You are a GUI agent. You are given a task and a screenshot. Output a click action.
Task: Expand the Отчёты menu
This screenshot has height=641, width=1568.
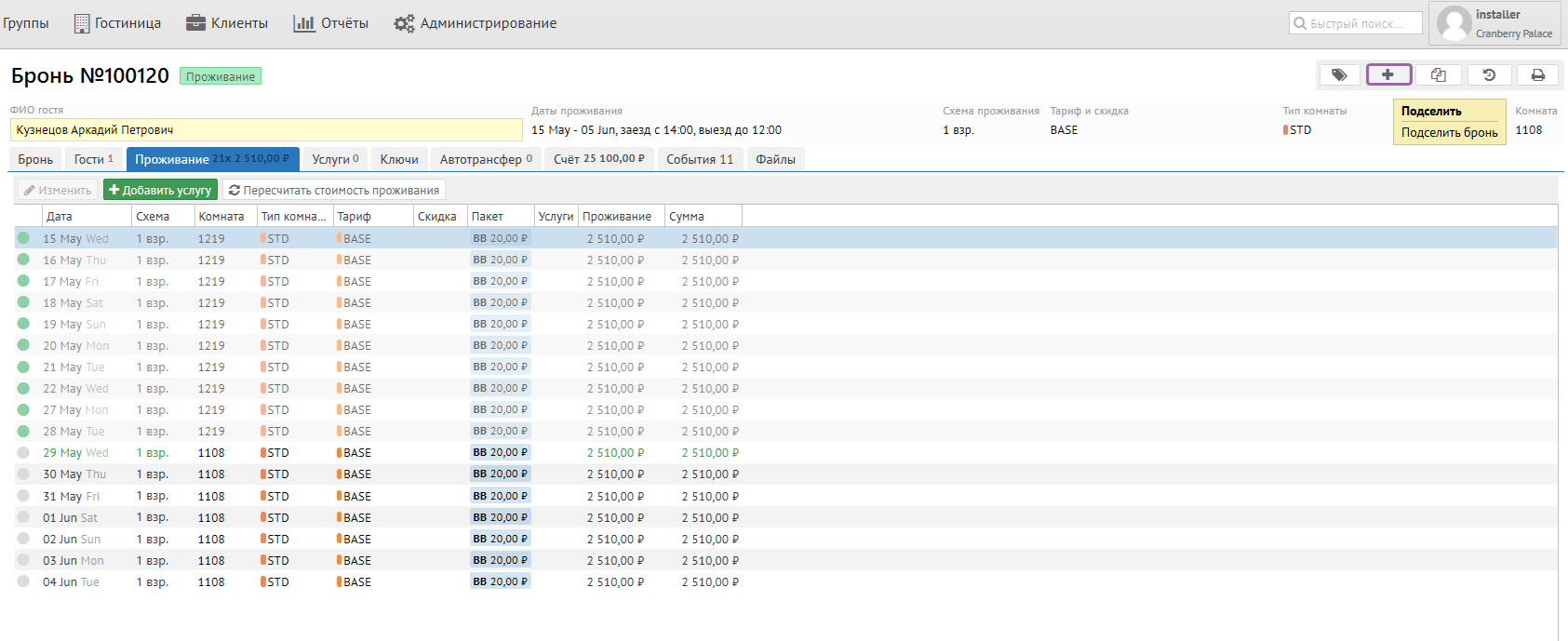(x=331, y=23)
